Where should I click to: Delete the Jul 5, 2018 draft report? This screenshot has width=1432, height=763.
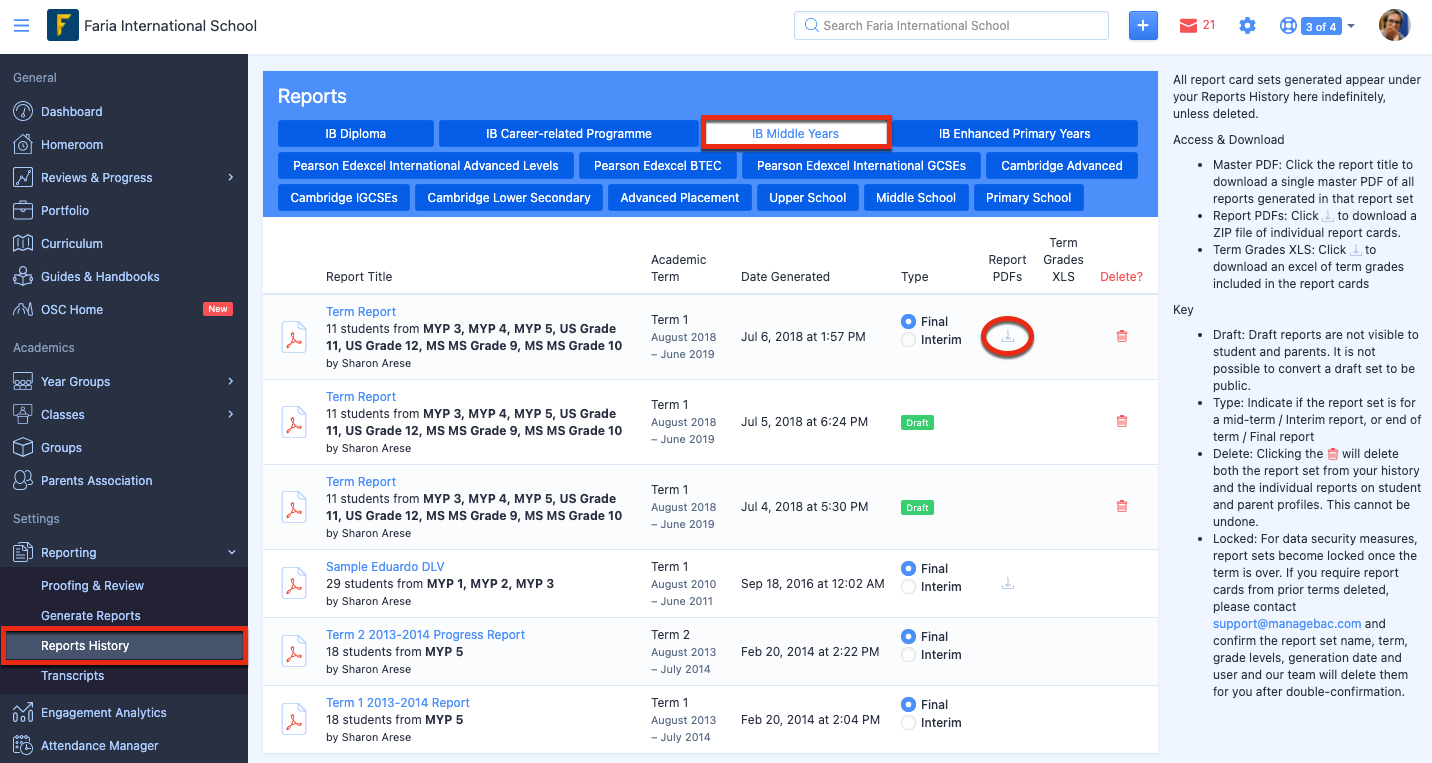(x=1121, y=421)
